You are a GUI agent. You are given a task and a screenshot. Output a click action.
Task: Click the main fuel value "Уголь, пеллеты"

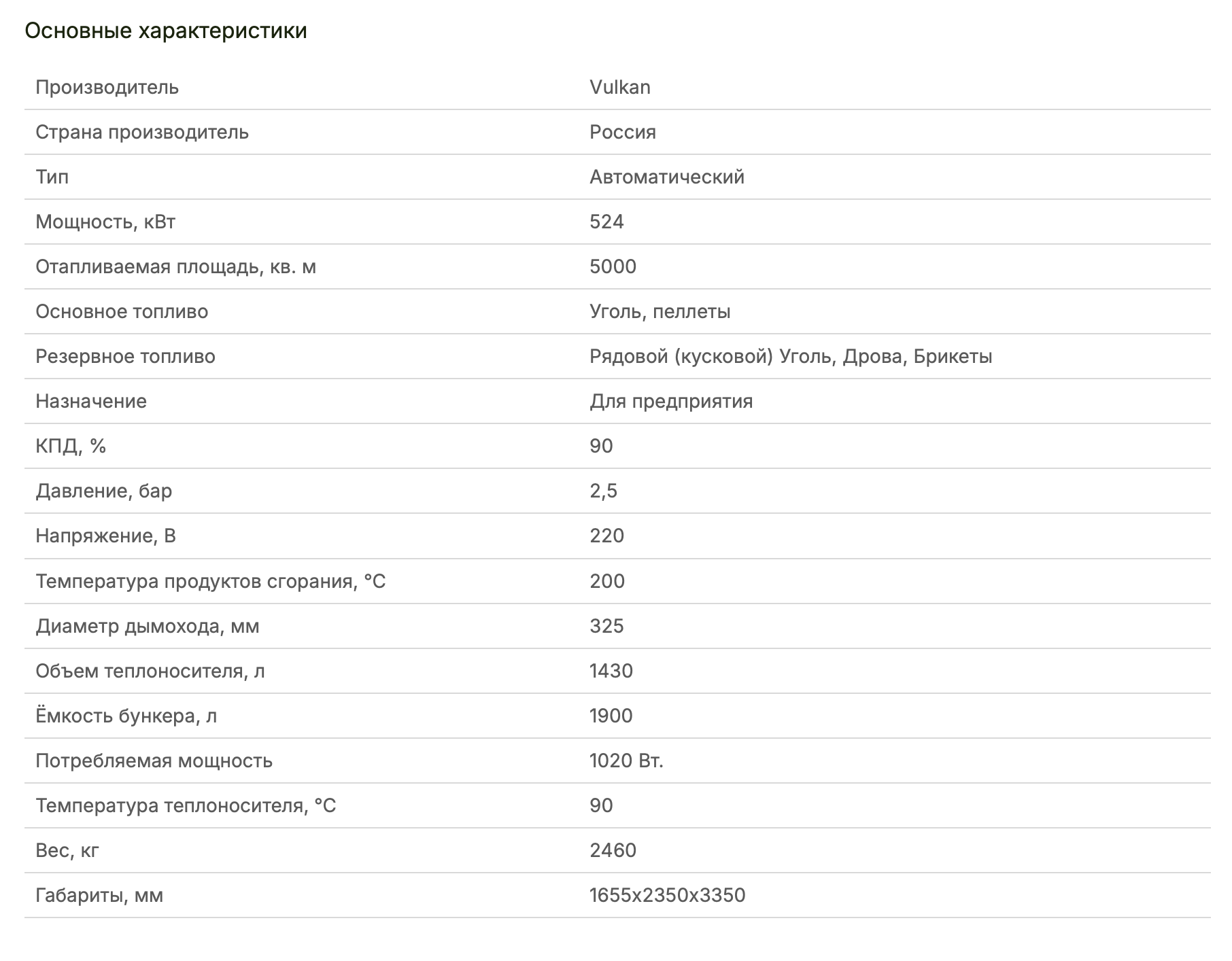click(660, 311)
